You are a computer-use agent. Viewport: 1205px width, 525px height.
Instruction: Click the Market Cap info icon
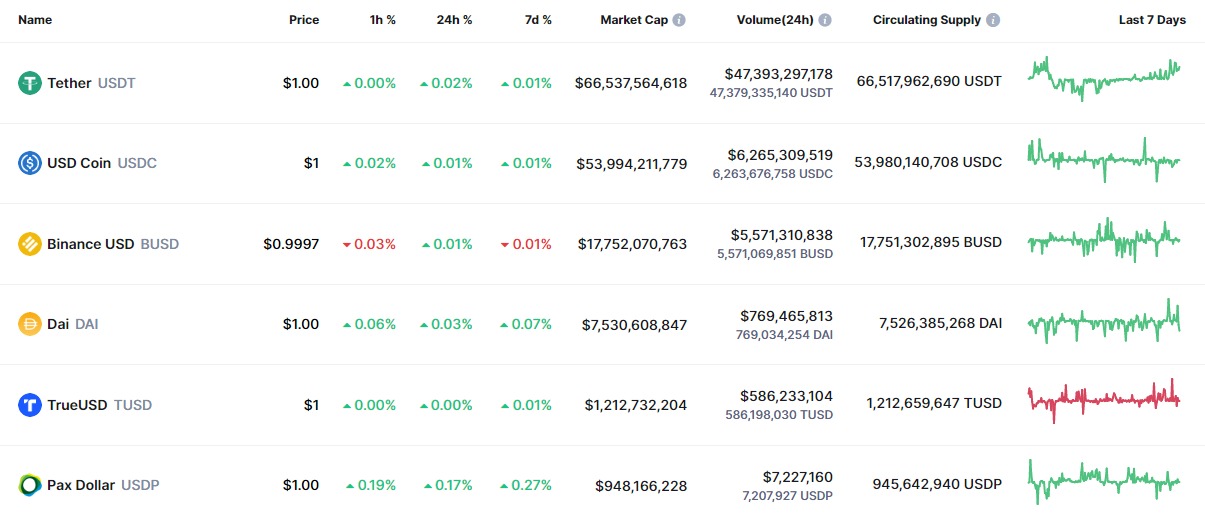pos(680,20)
